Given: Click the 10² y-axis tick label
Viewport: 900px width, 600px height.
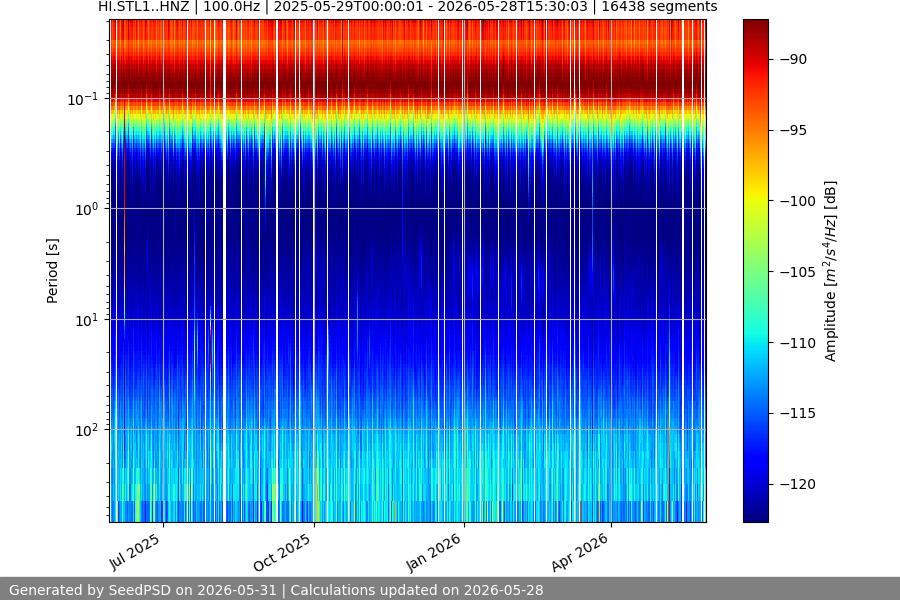Looking at the screenshot, I should click(87, 430).
